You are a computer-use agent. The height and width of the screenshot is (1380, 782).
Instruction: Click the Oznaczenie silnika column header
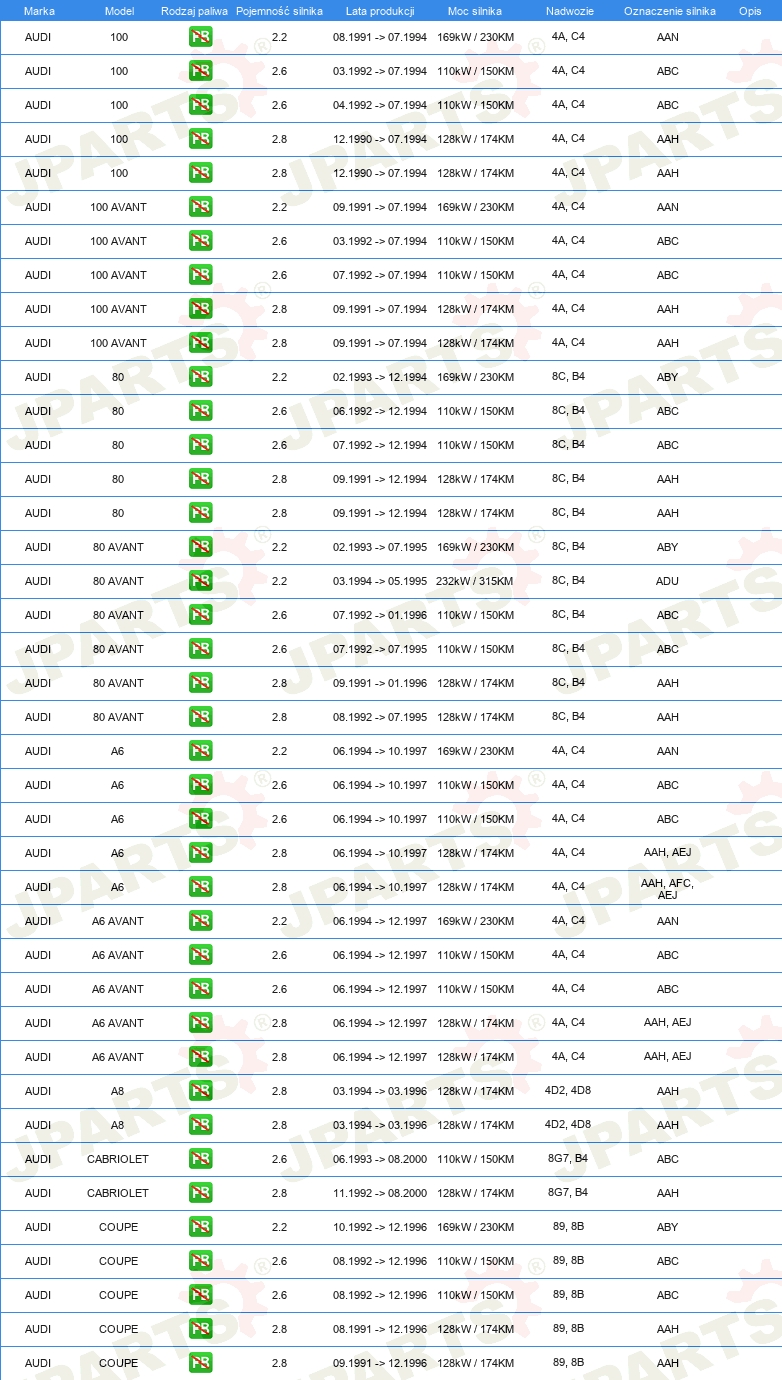669,11
